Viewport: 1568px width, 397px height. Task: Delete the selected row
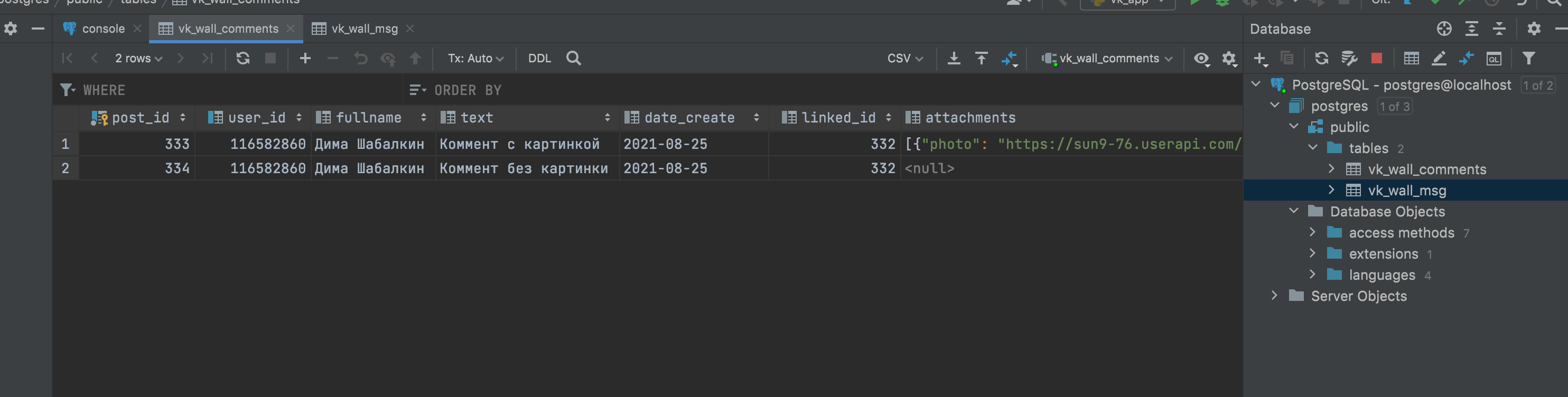[332, 59]
